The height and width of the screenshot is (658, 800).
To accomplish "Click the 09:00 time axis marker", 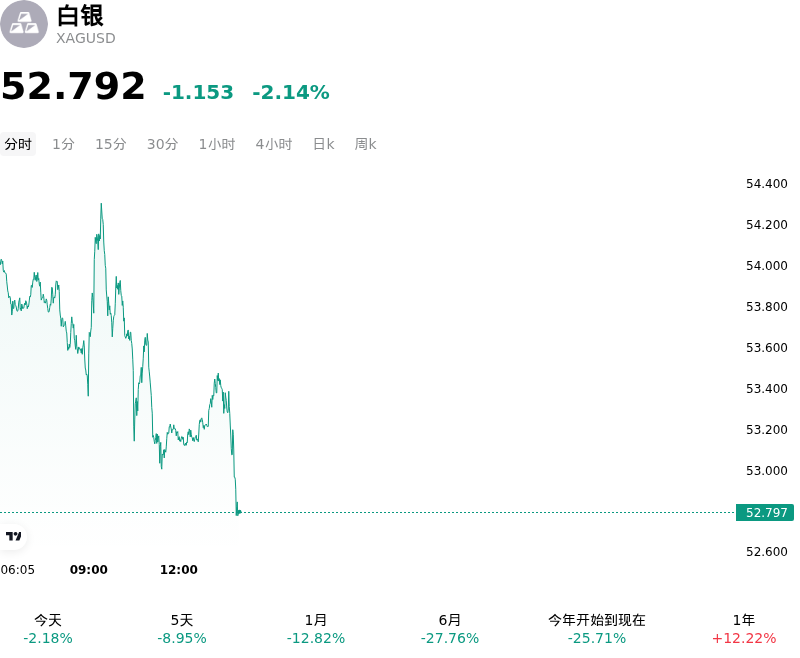I will 89,569.
